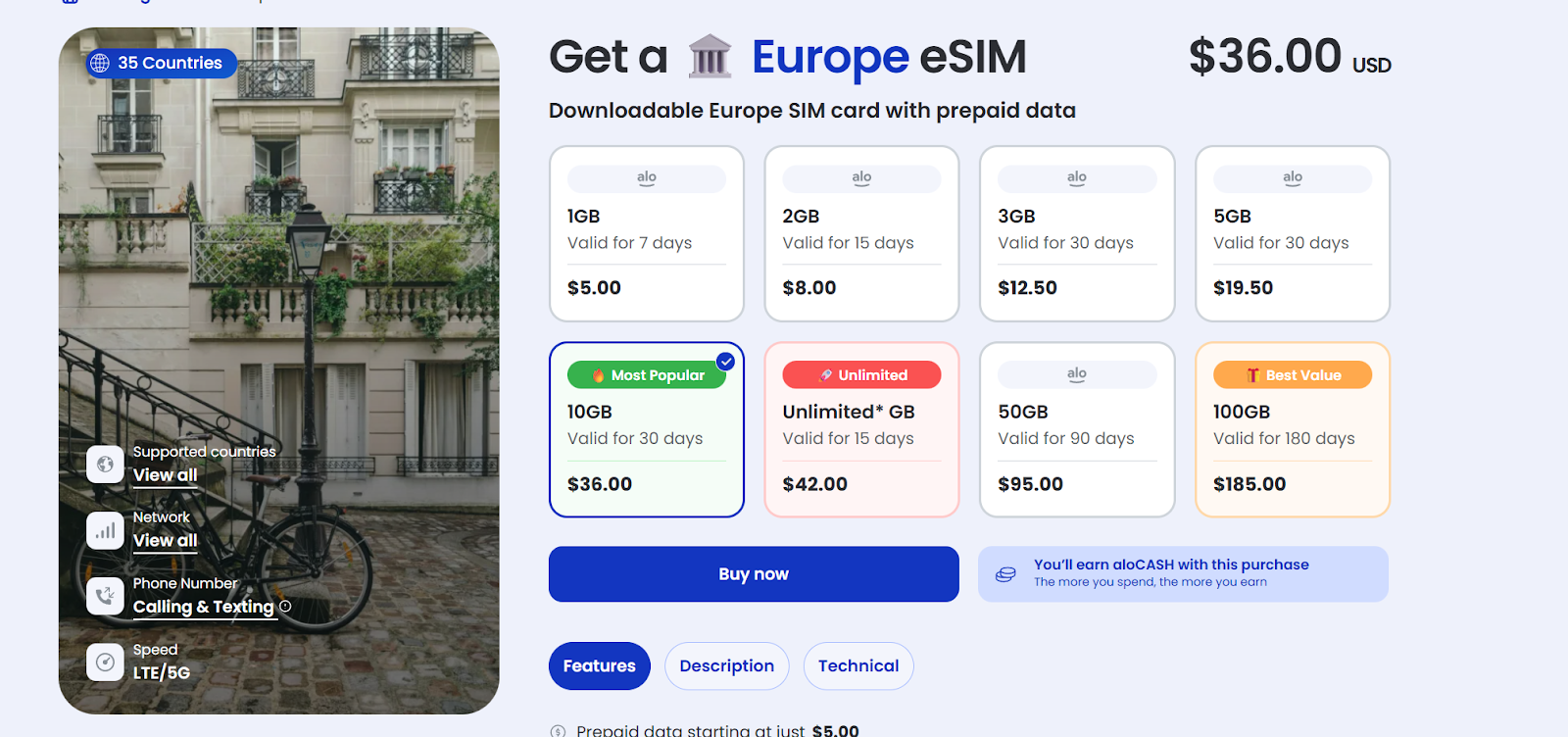Select the 2GB 15-day plan for $8.00
1568x737 pixels.
click(x=861, y=233)
